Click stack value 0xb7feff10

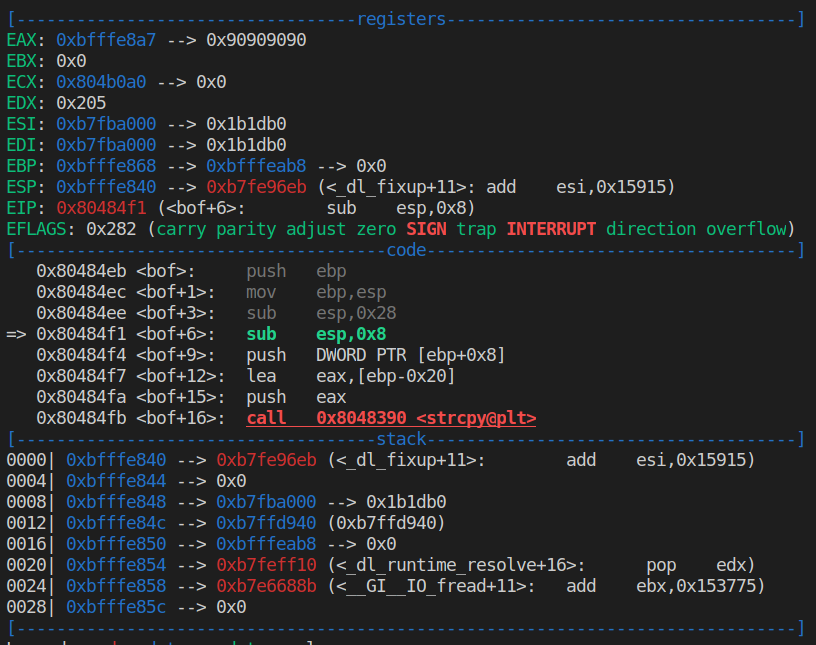click(266, 565)
